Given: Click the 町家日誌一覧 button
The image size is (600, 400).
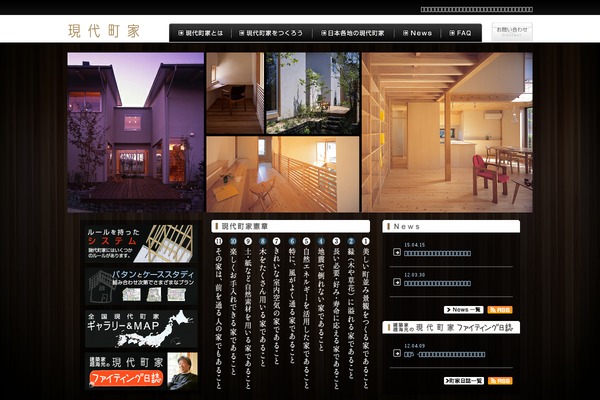Looking at the screenshot, I should pyautogui.click(x=464, y=381).
